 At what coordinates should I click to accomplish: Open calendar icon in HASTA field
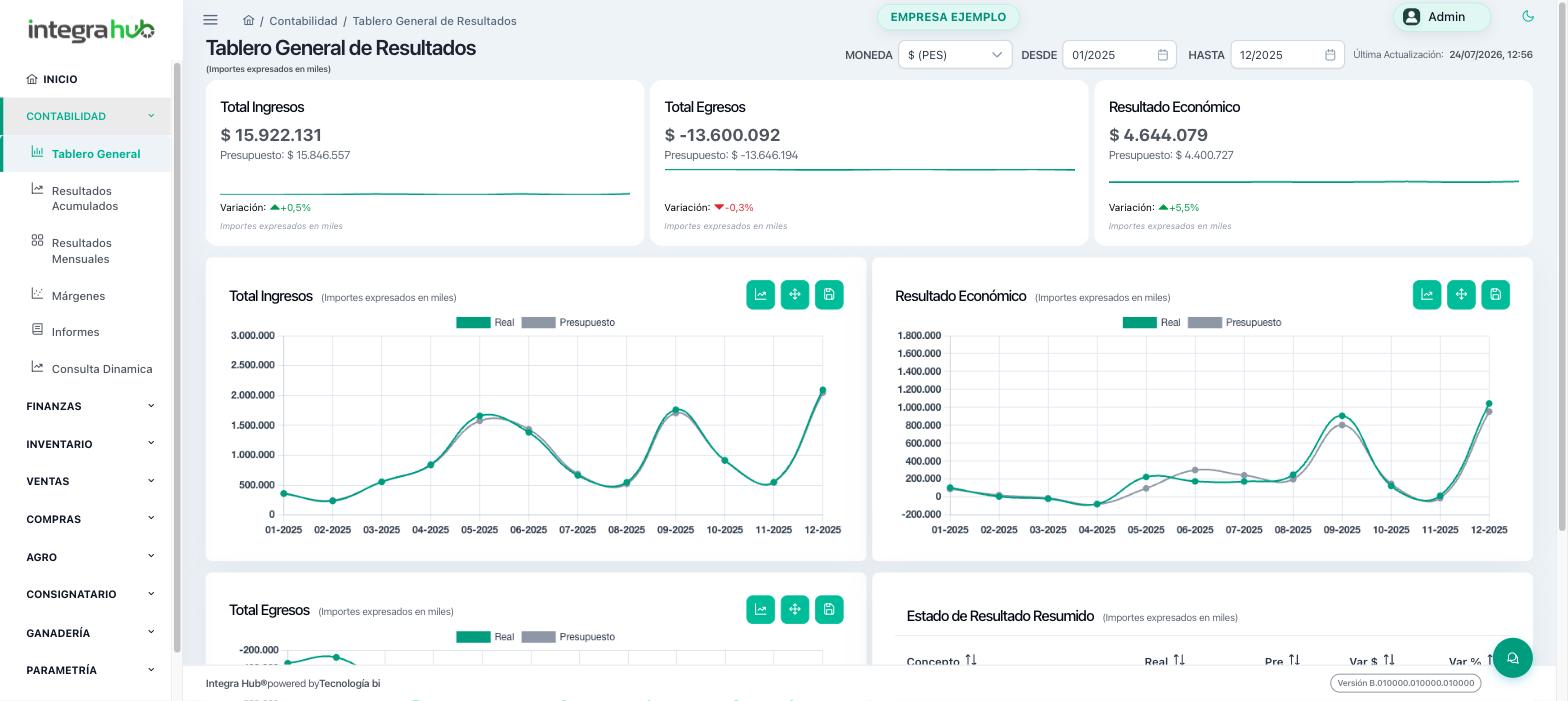(x=1330, y=55)
